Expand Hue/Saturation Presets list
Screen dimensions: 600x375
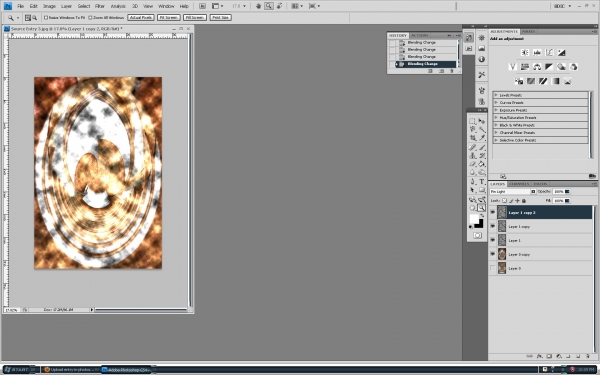[496, 117]
